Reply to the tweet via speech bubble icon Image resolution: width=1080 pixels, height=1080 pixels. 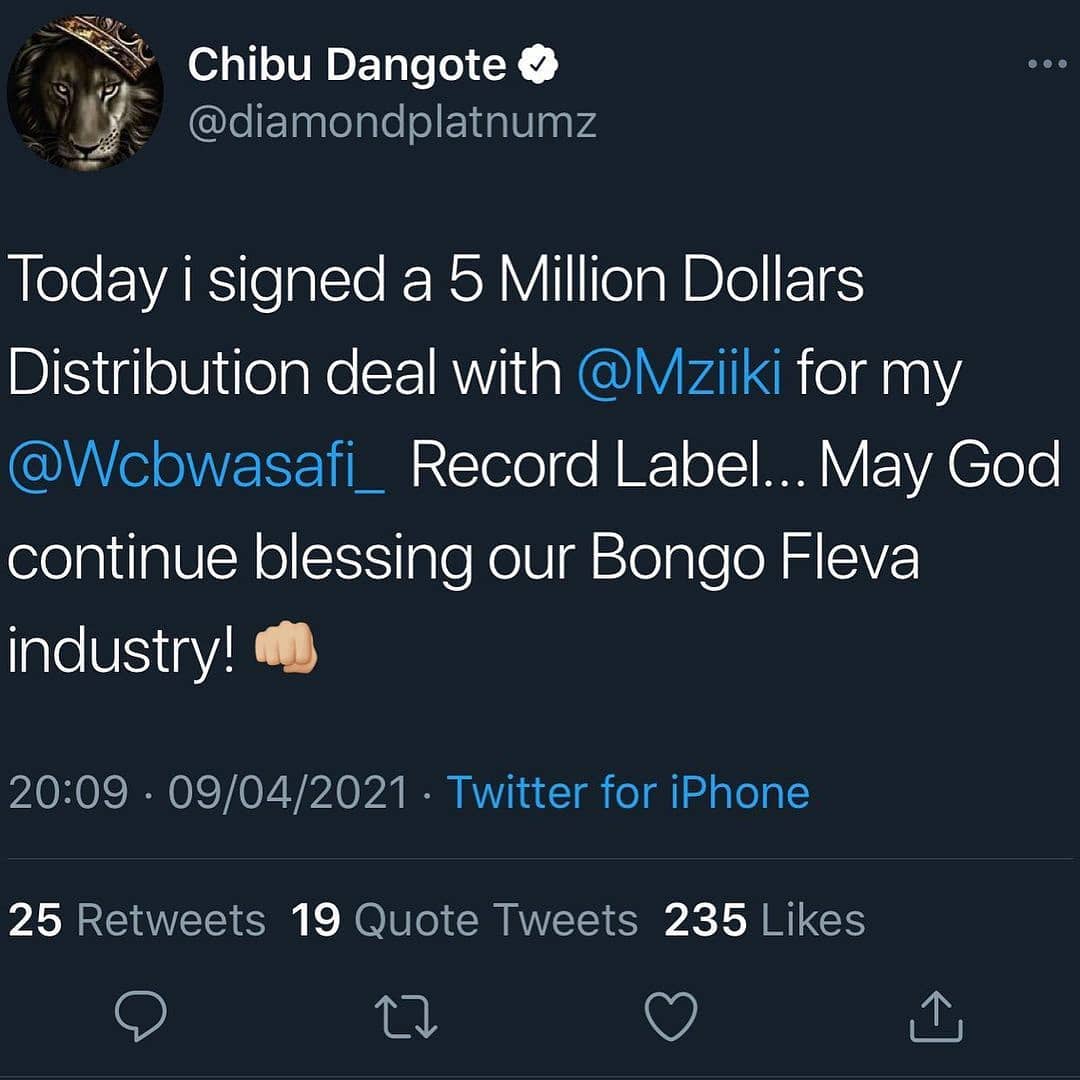click(x=140, y=1018)
